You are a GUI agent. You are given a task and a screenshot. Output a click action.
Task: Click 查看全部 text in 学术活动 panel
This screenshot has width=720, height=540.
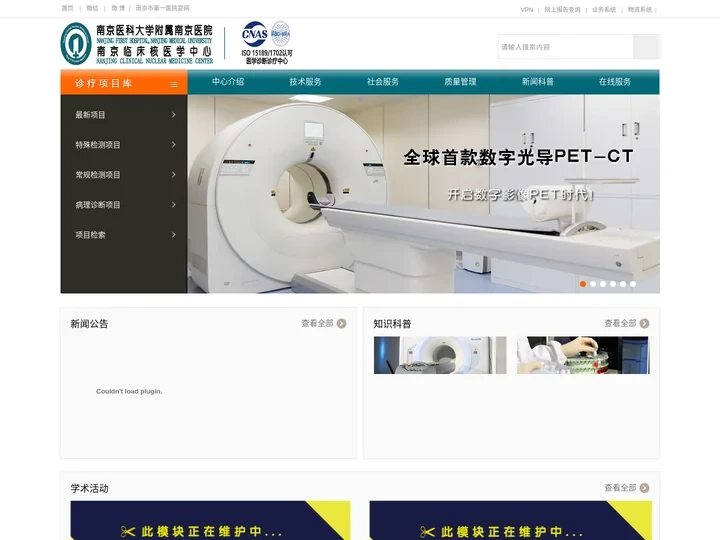pyautogui.click(x=620, y=488)
